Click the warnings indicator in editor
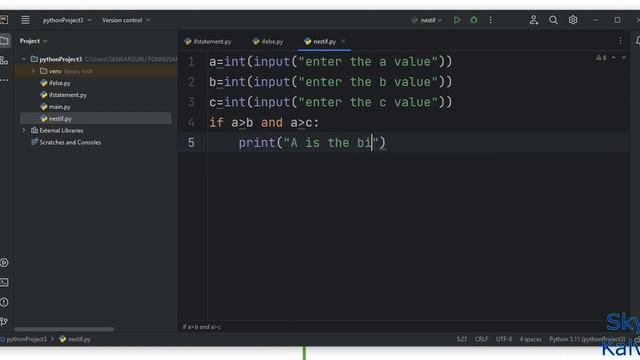 pyautogui.click(x=601, y=58)
